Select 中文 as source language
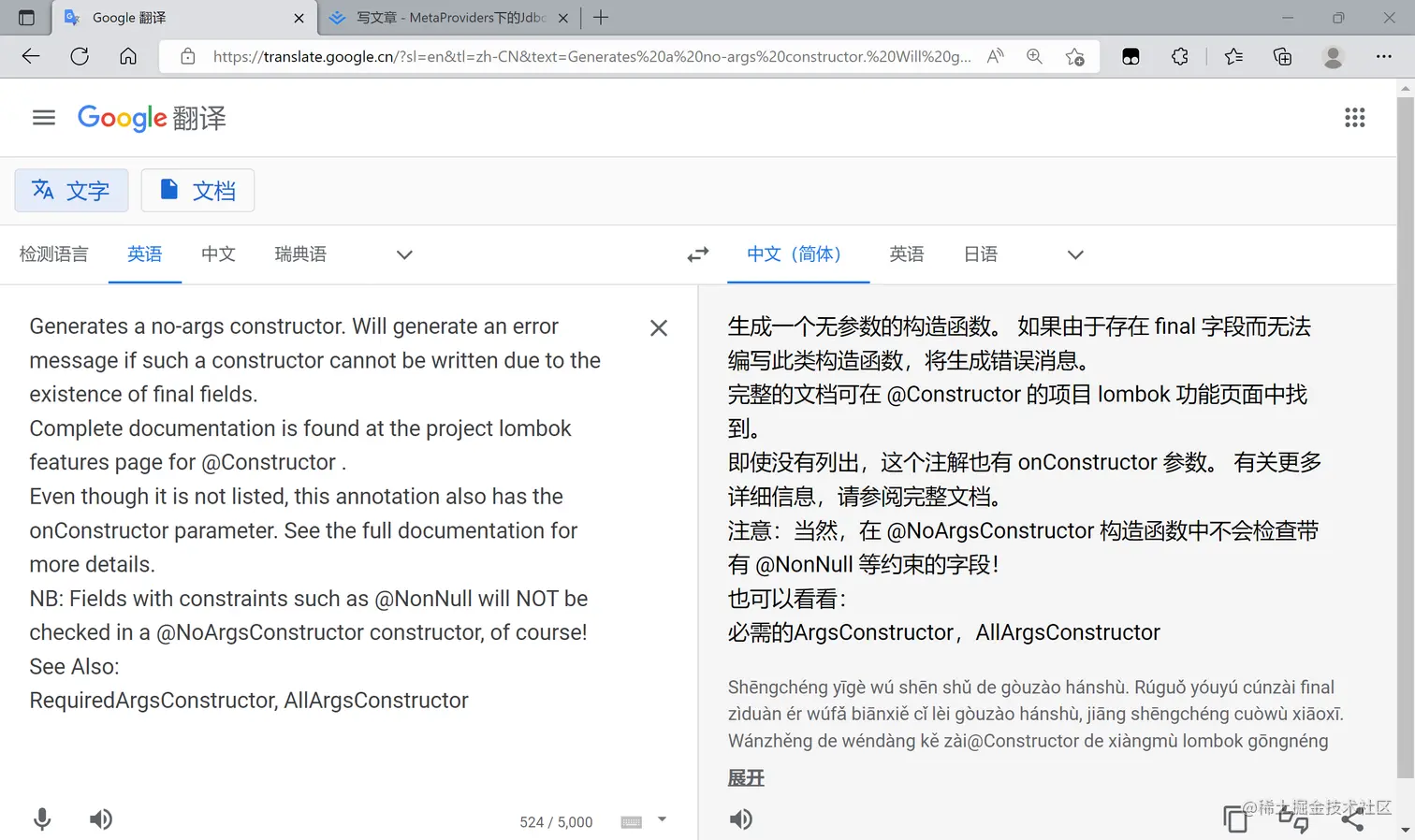This screenshot has height=840, width=1415. [x=218, y=254]
